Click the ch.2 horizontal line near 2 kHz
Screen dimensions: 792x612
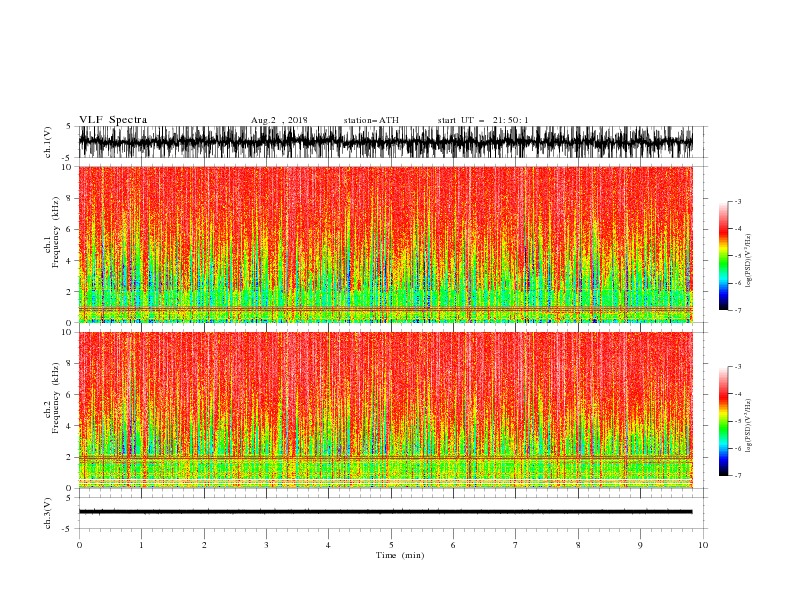tap(385, 457)
